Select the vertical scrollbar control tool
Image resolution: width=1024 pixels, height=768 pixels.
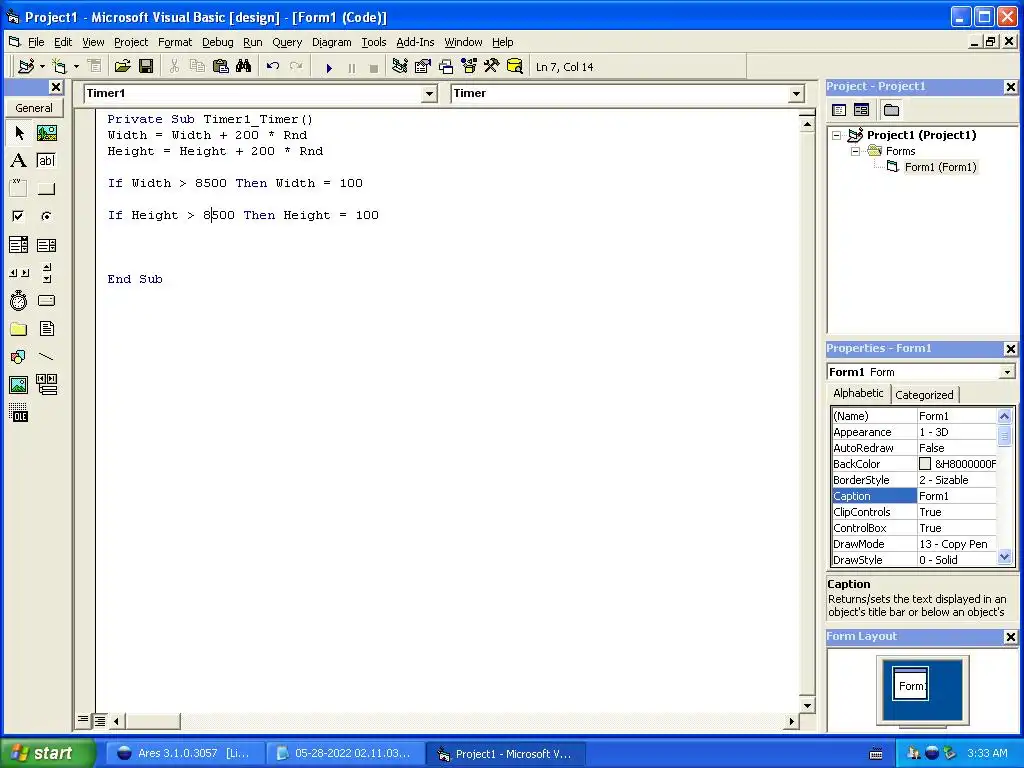46,273
